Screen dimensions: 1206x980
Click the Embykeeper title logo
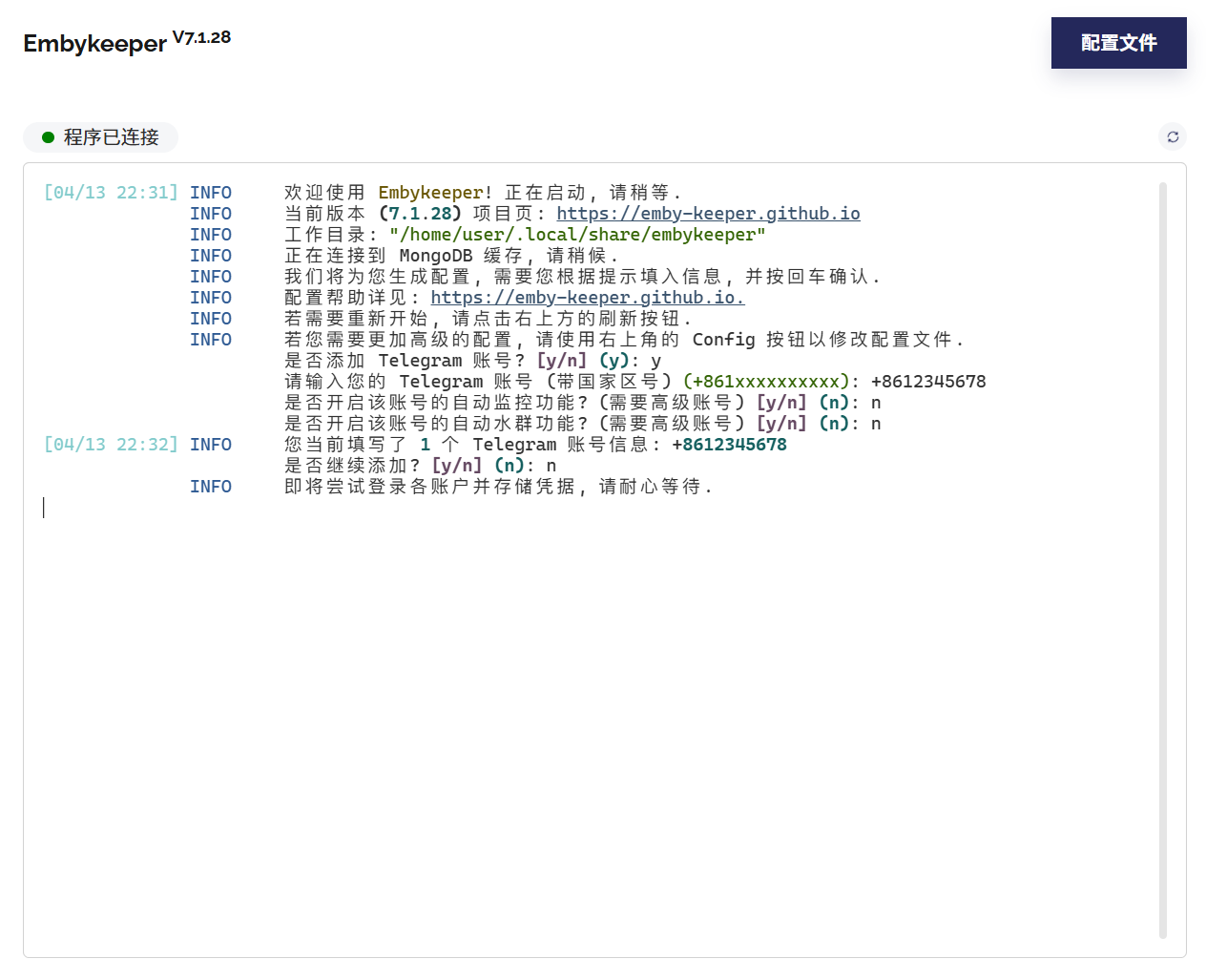point(95,44)
